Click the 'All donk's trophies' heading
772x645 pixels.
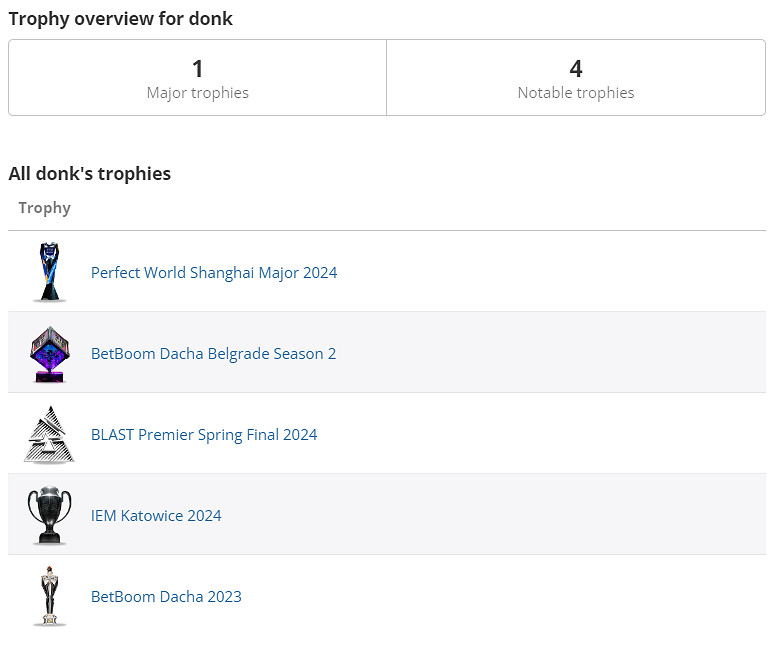pyautogui.click(x=90, y=173)
